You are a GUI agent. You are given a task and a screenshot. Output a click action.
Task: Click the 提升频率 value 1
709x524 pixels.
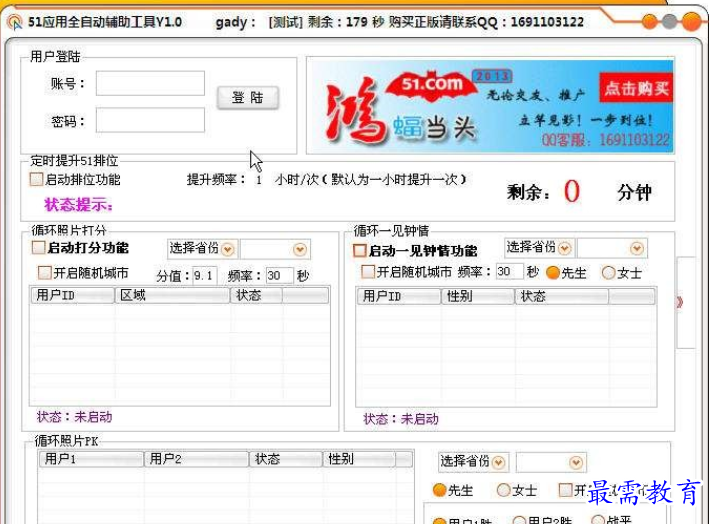259,180
